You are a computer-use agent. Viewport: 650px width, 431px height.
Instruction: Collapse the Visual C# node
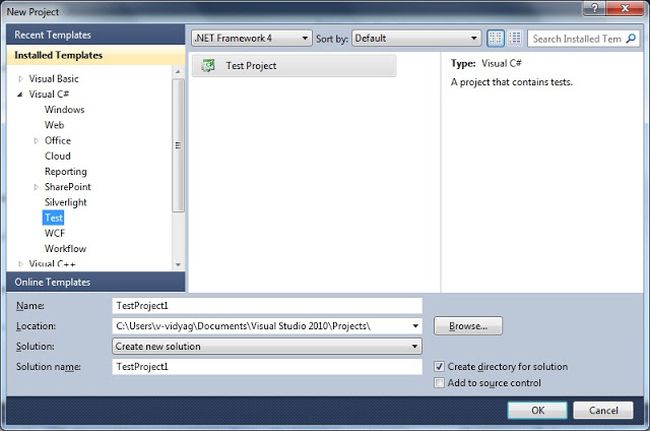click(20, 94)
